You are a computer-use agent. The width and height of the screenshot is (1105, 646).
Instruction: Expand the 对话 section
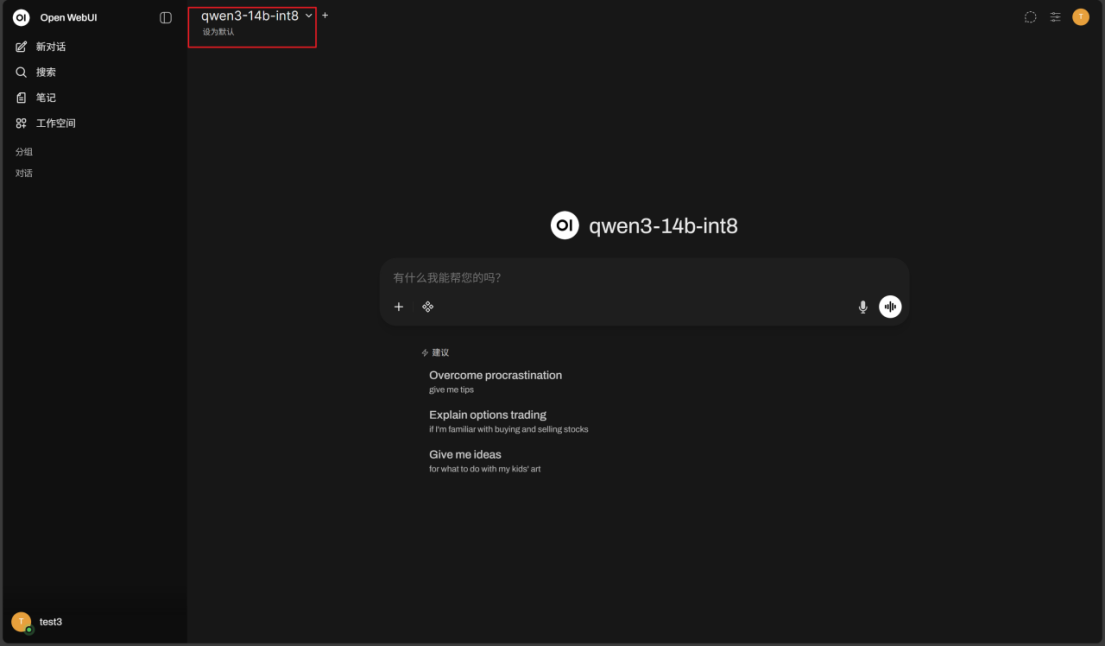24,173
